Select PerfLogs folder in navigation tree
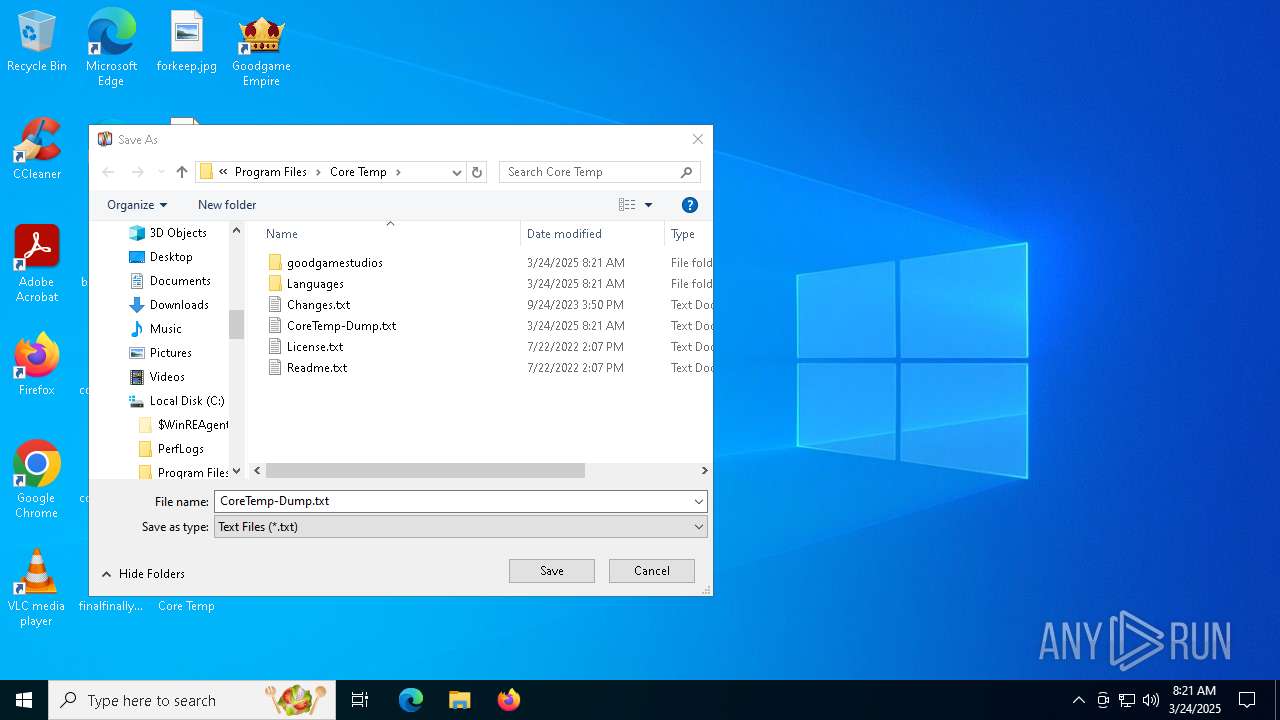This screenshot has height=720, width=1280. (171, 449)
